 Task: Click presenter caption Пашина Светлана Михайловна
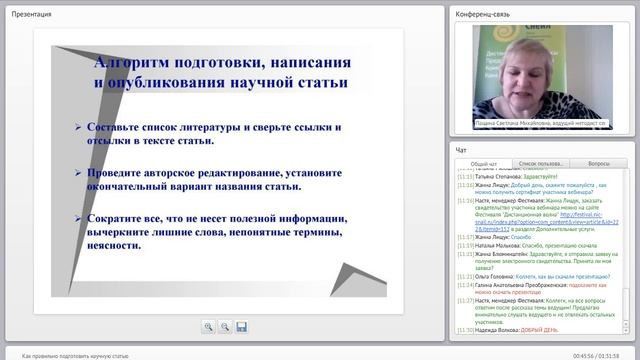click(541, 123)
